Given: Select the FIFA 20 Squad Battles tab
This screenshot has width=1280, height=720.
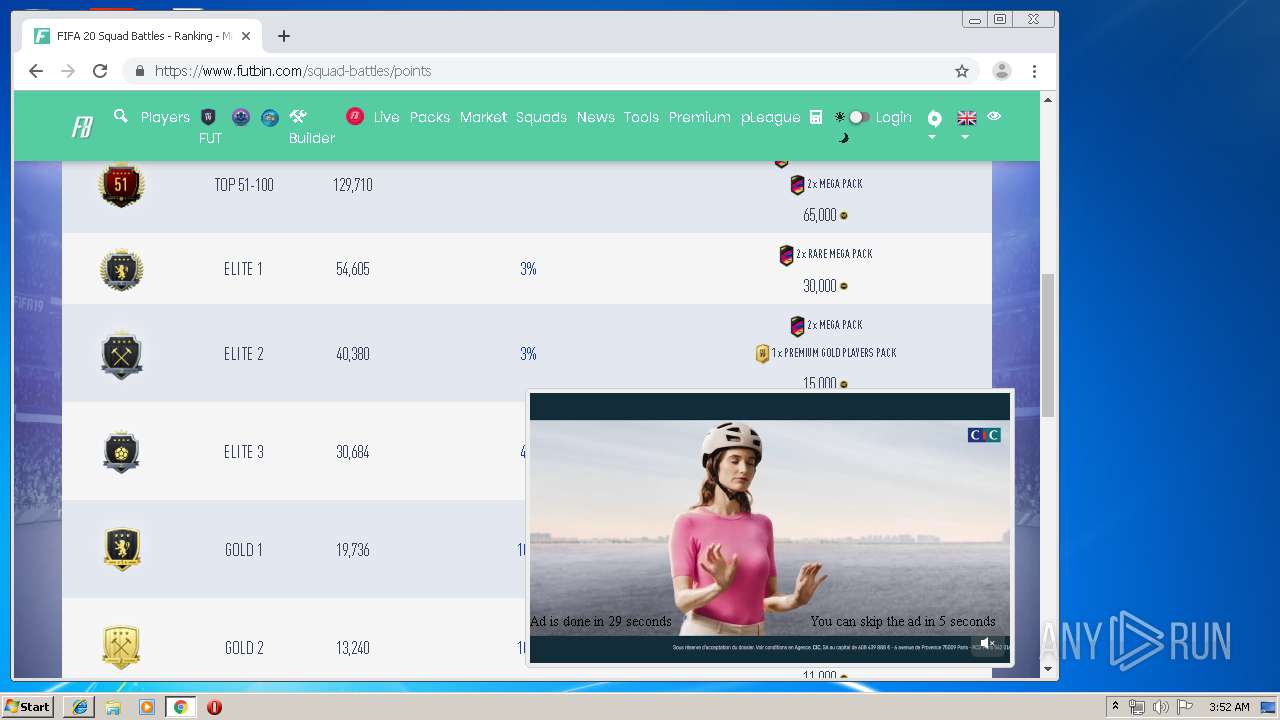Looking at the screenshot, I should (x=142, y=36).
